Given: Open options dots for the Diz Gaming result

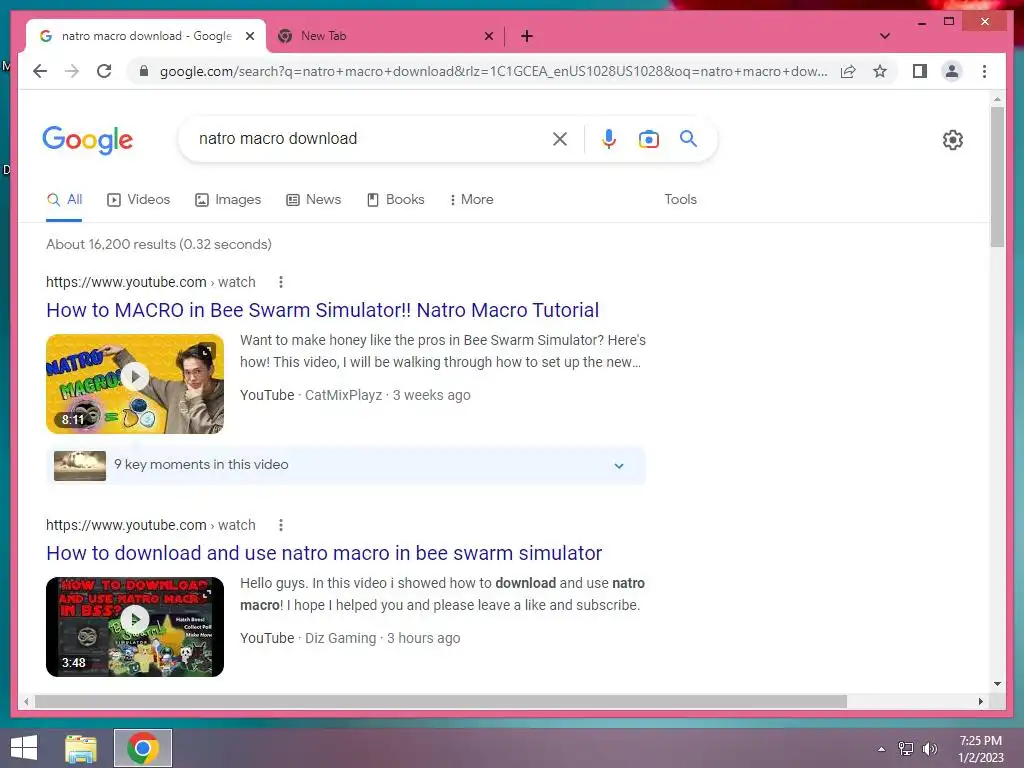Looking at the screenshot, I should click(281, 525).
